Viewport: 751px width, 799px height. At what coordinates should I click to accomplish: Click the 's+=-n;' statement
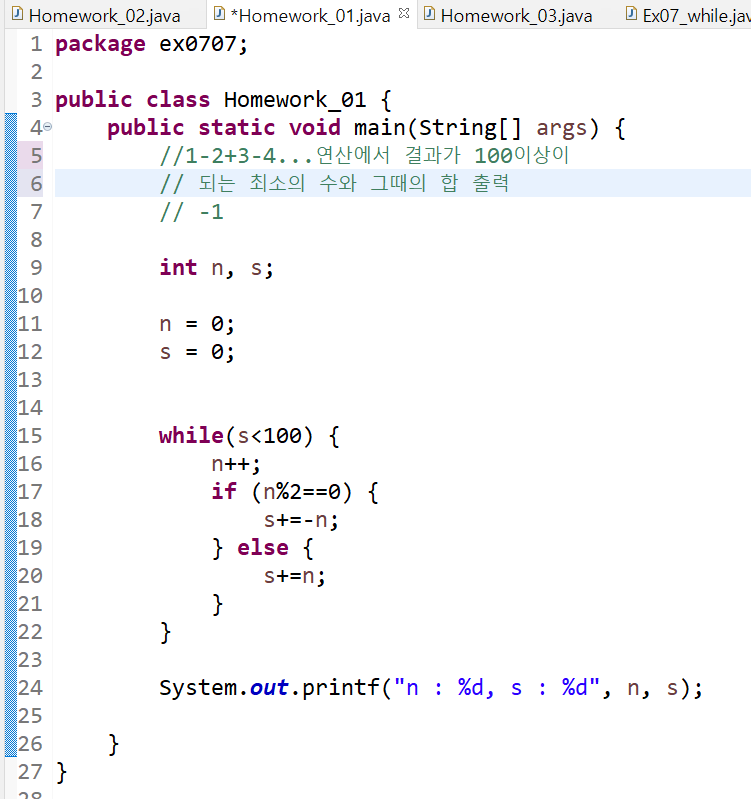[301, 520]
